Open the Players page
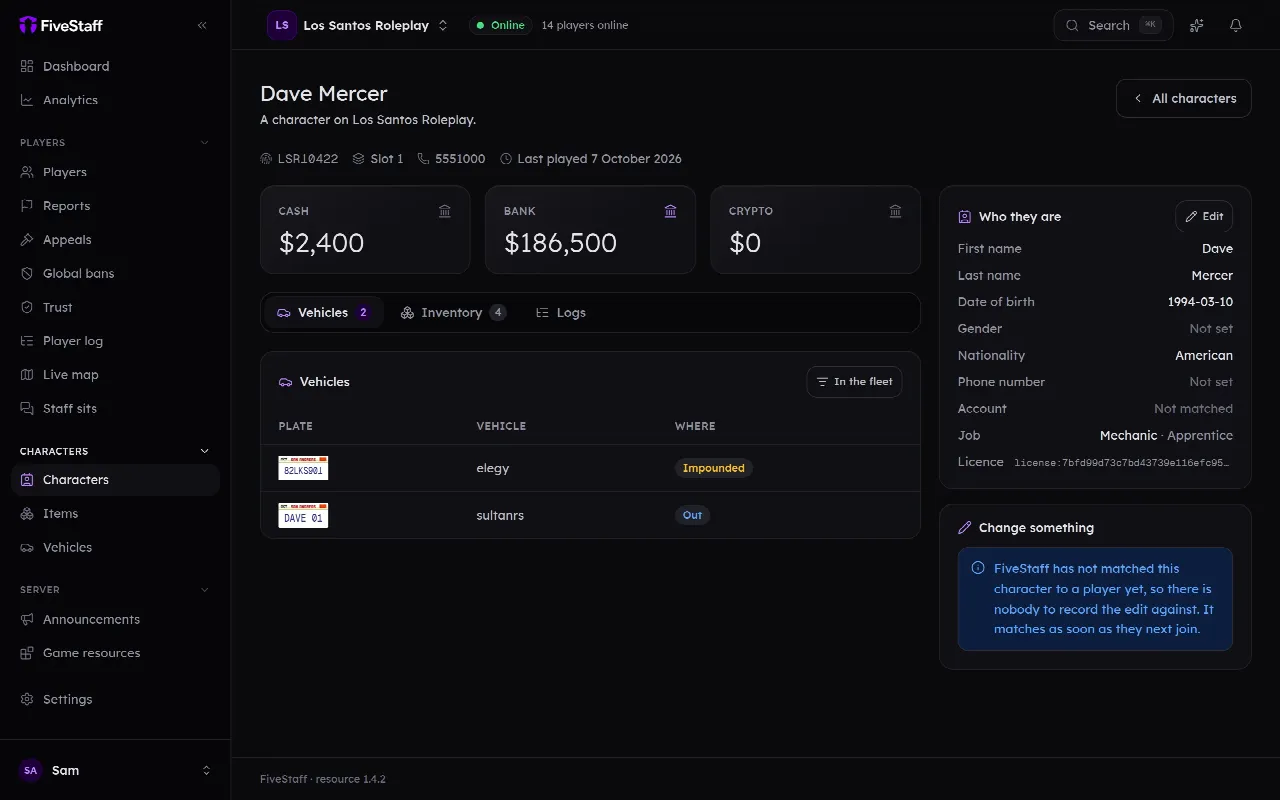The width and height of the screenshot is (1280, 800). 115,172
